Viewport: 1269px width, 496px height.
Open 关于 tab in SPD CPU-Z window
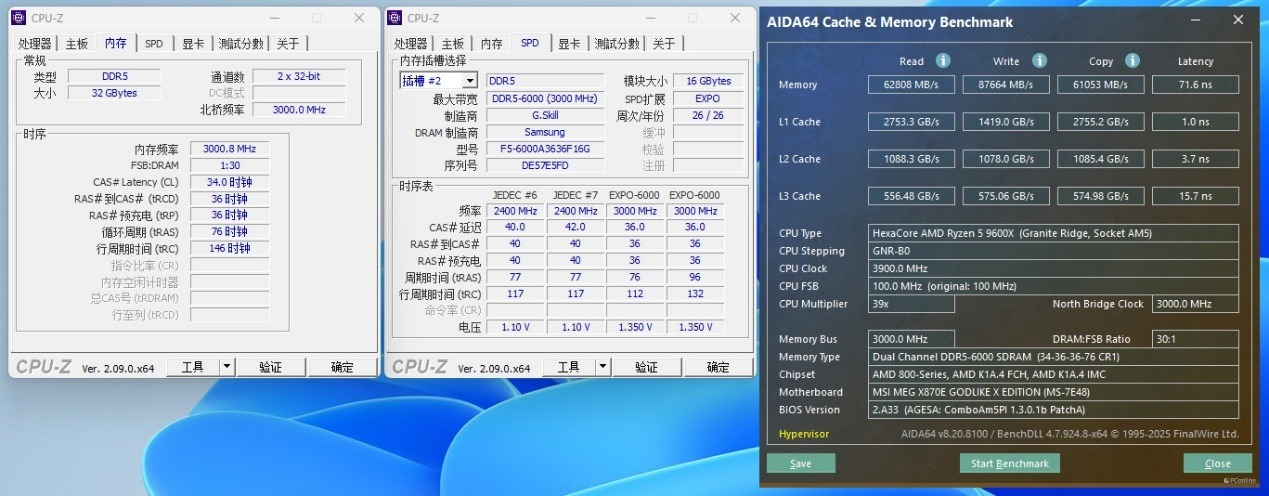click(x=664, y=44)
